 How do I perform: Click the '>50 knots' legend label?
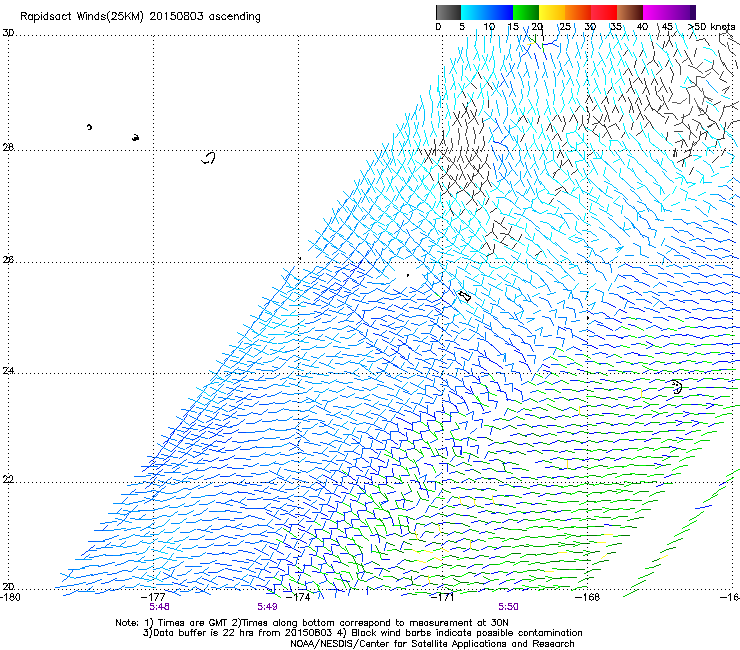[x=712, y=27]
